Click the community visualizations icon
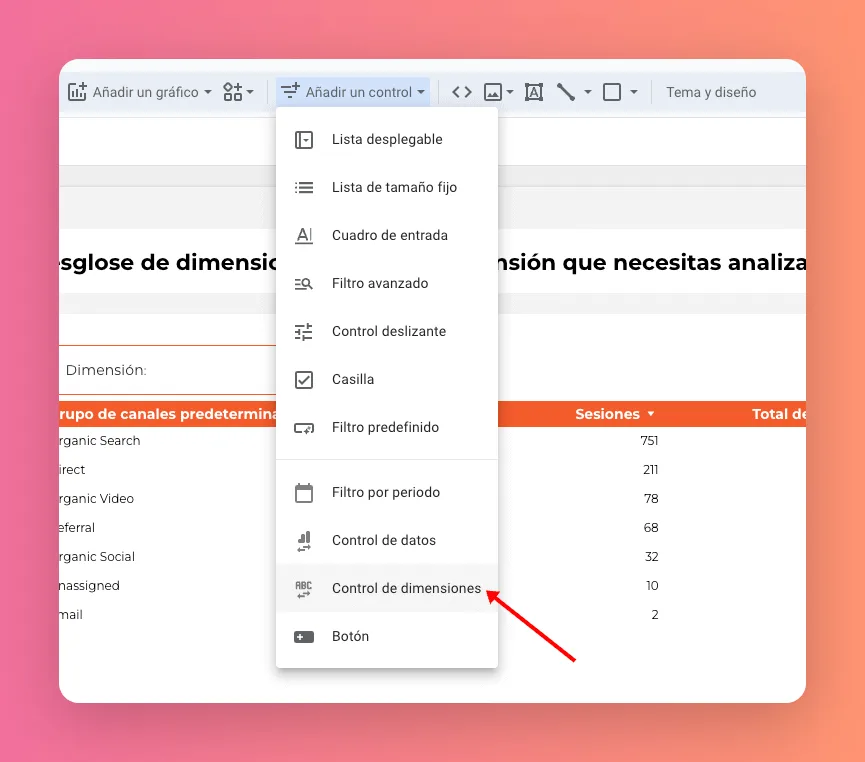Viewport: 865px width, 762px height. tap(233, 92)
